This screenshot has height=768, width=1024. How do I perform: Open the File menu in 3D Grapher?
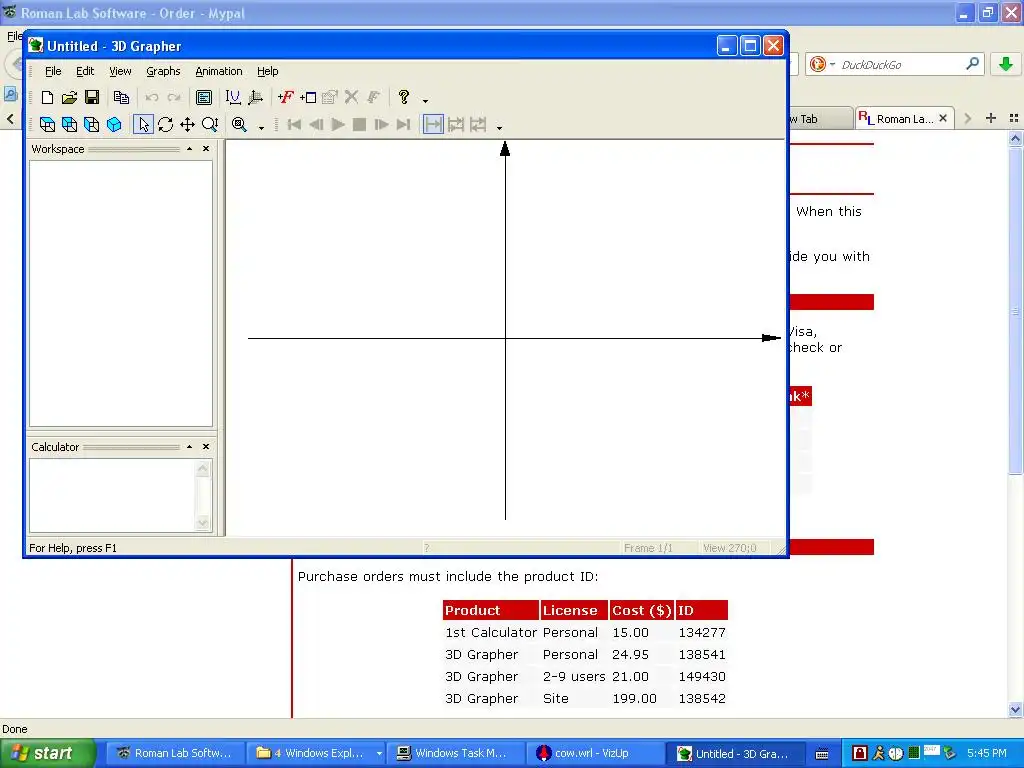(53, 71)
